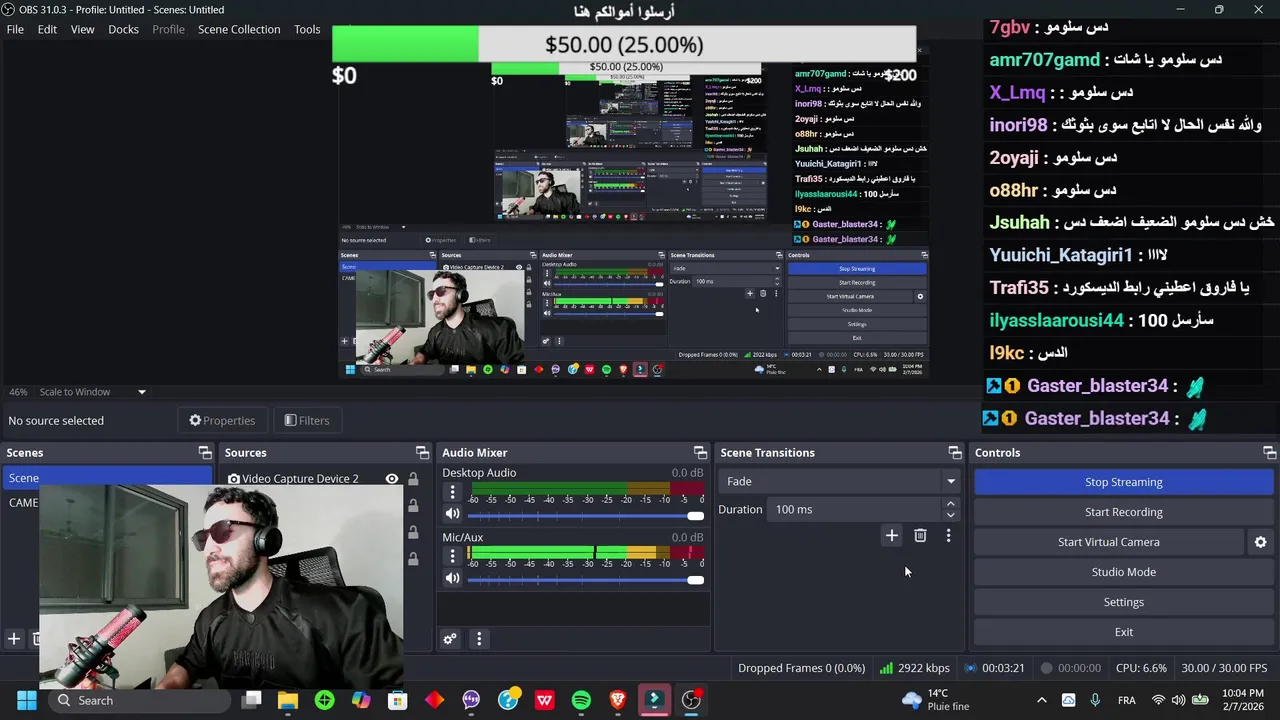Enable Studio Mode
Screen dimensions: 1280x720
[1123, 572]
